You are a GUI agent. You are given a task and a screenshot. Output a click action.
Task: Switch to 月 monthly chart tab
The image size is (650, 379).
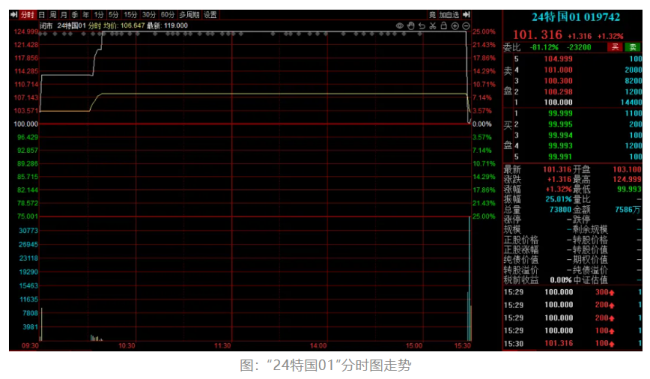point(63,15)
